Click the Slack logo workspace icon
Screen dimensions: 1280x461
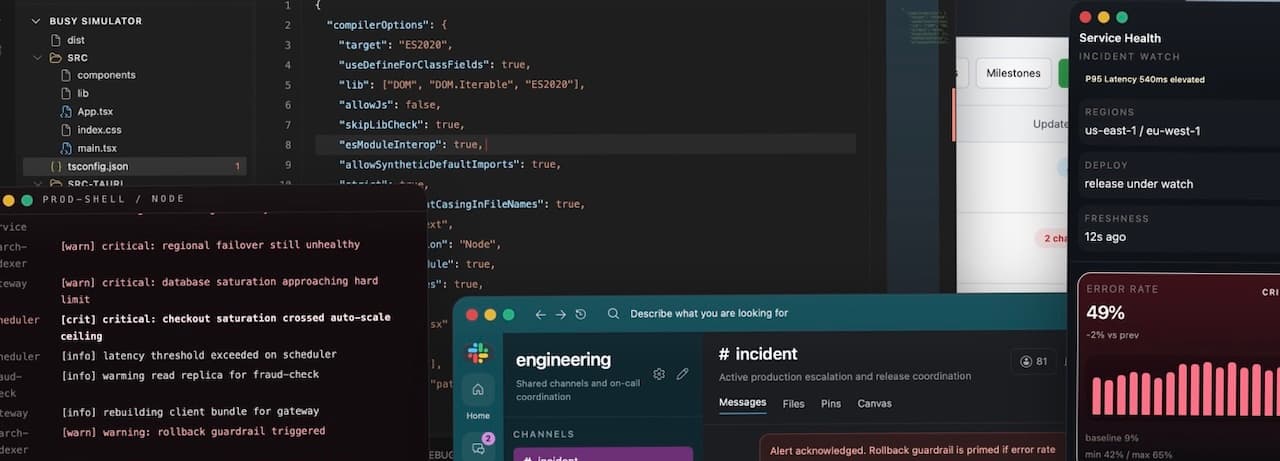tap(477, 352)
